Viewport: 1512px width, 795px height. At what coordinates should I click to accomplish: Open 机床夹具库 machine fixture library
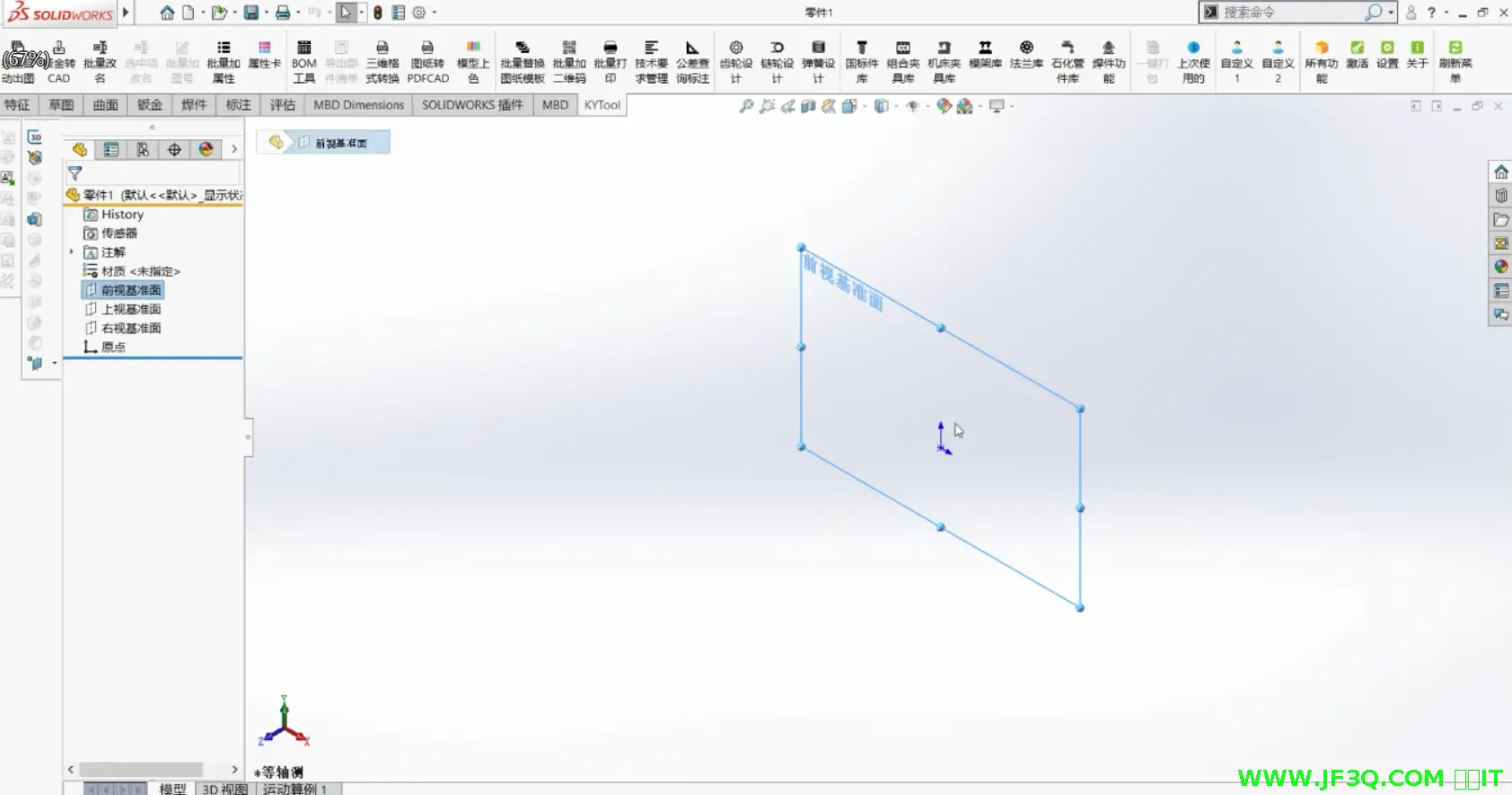[x=944, y=61]
